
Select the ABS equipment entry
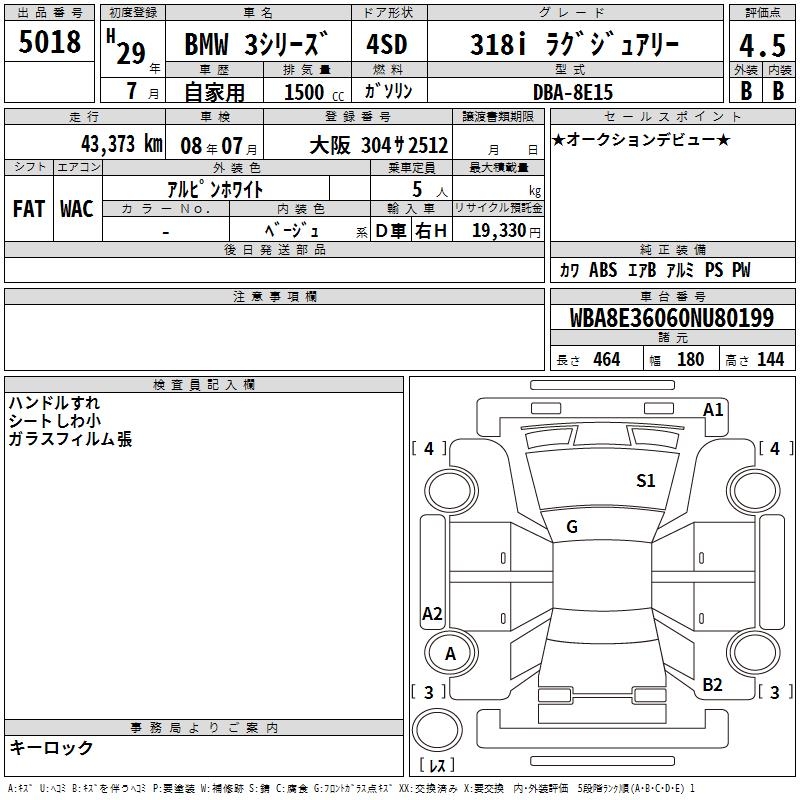coord(603,269)
